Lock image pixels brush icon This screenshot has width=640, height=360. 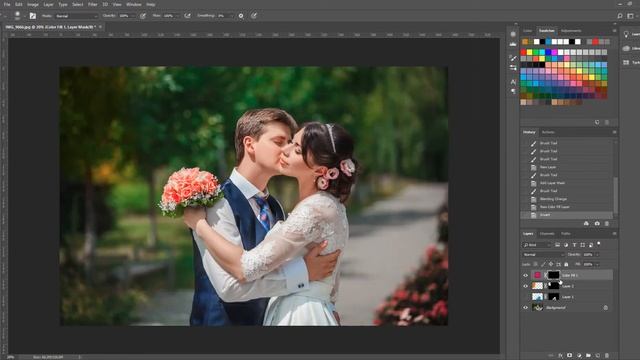[x=543, y=264]
